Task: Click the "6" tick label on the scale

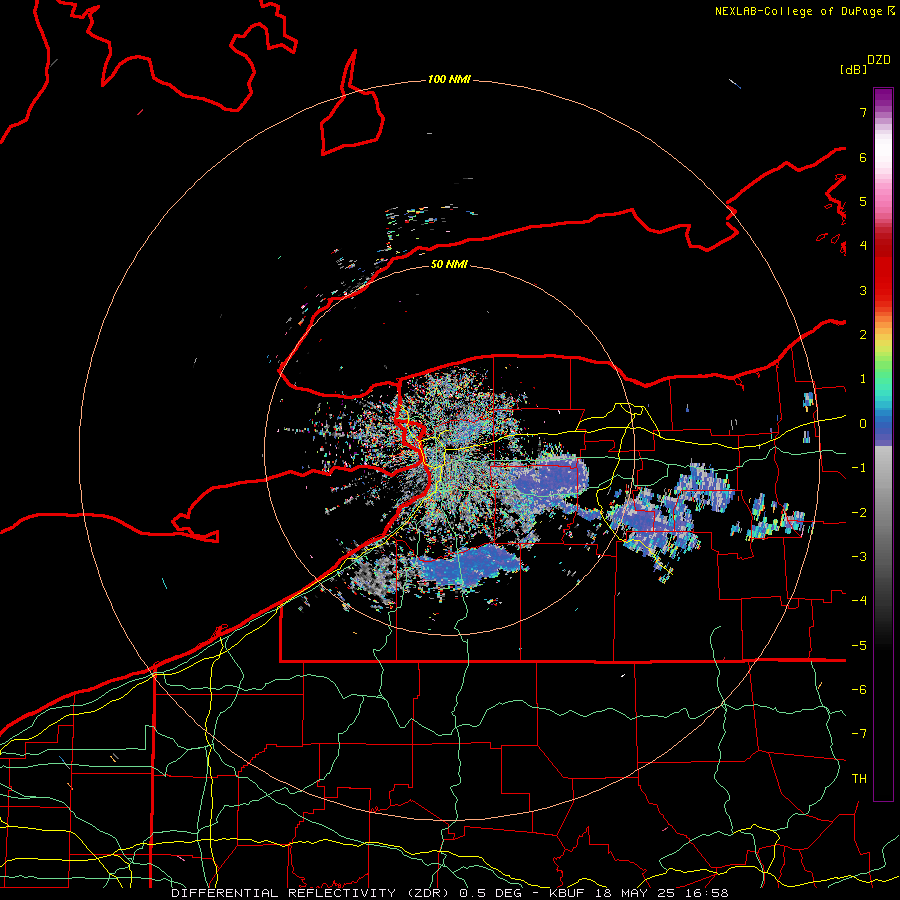Action: point(863,157)
